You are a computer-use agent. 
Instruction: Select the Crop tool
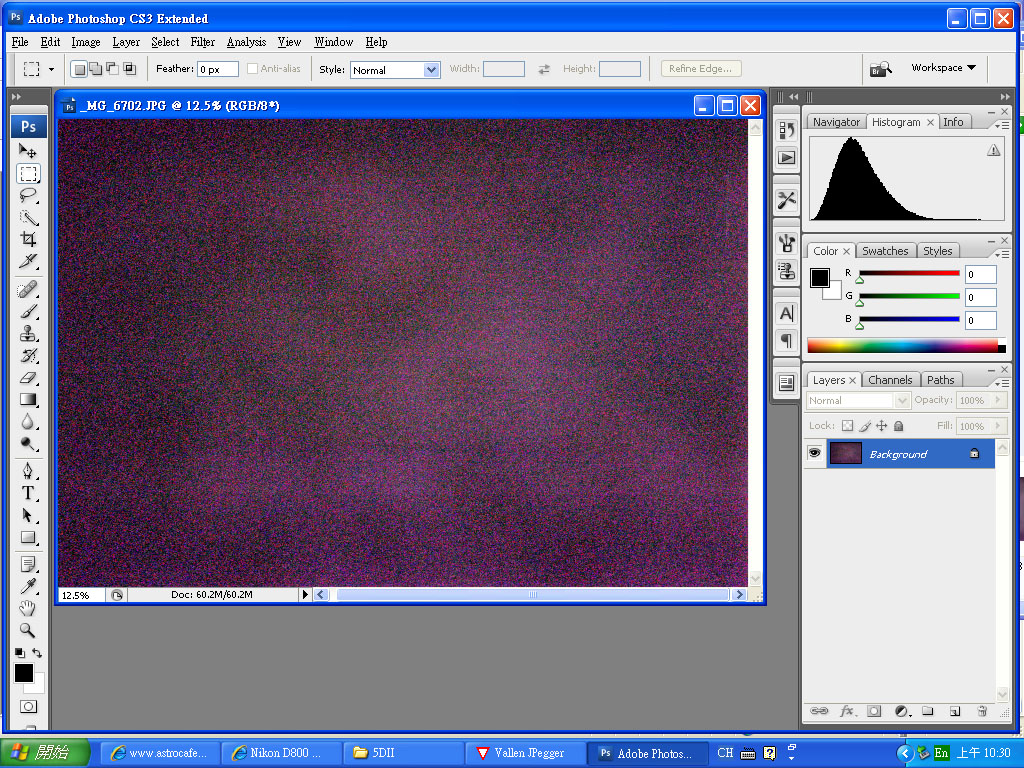click(28, 239)
